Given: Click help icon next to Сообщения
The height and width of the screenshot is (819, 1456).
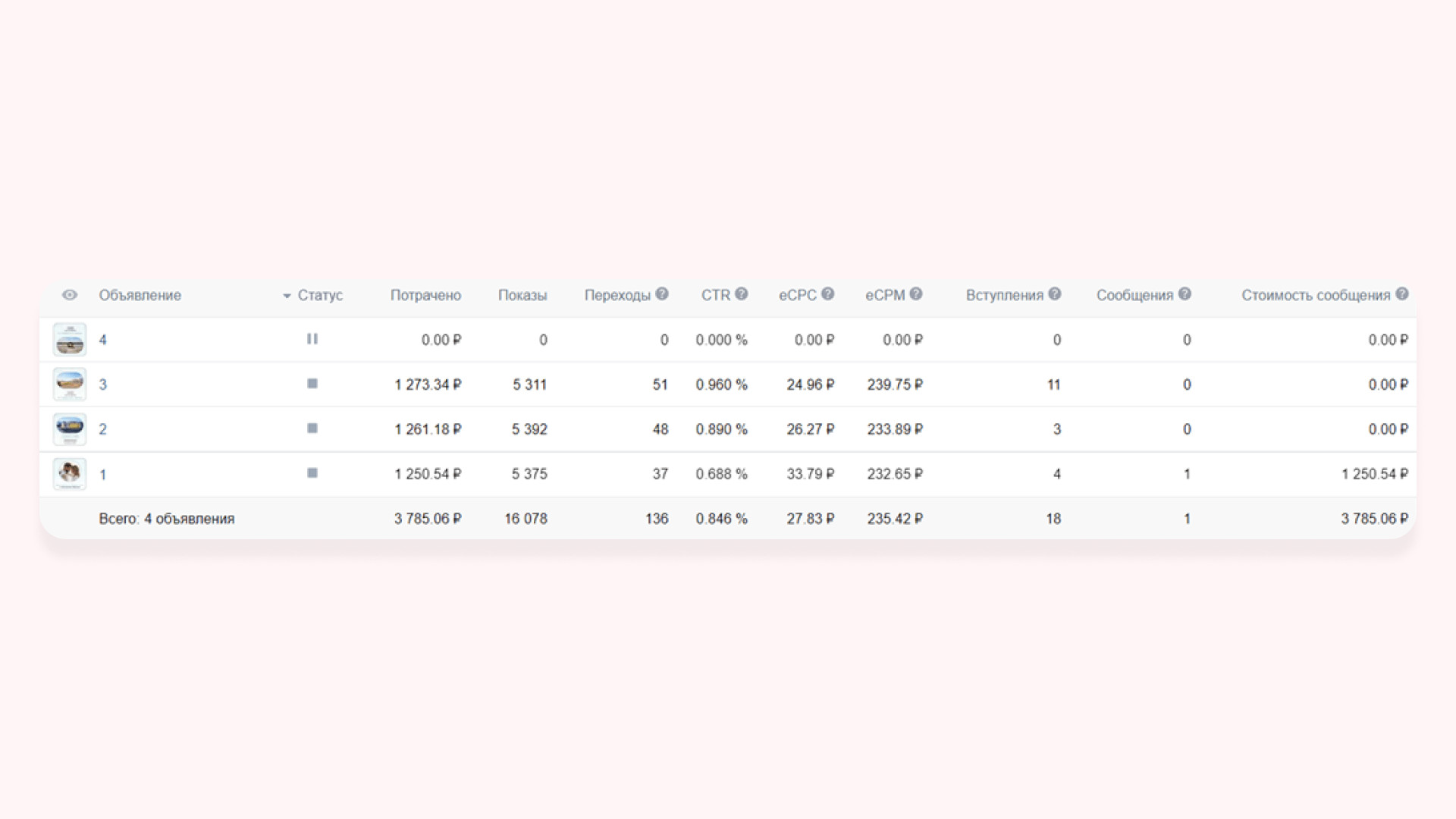Looking at the screenshot, I should click(x=1185, y=294).
